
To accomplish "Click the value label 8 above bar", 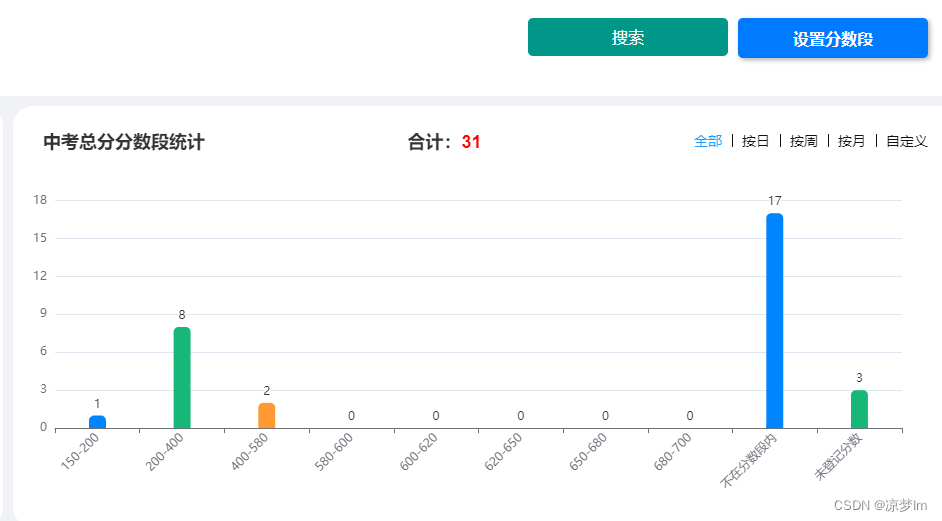I will [x=182, y=315].
